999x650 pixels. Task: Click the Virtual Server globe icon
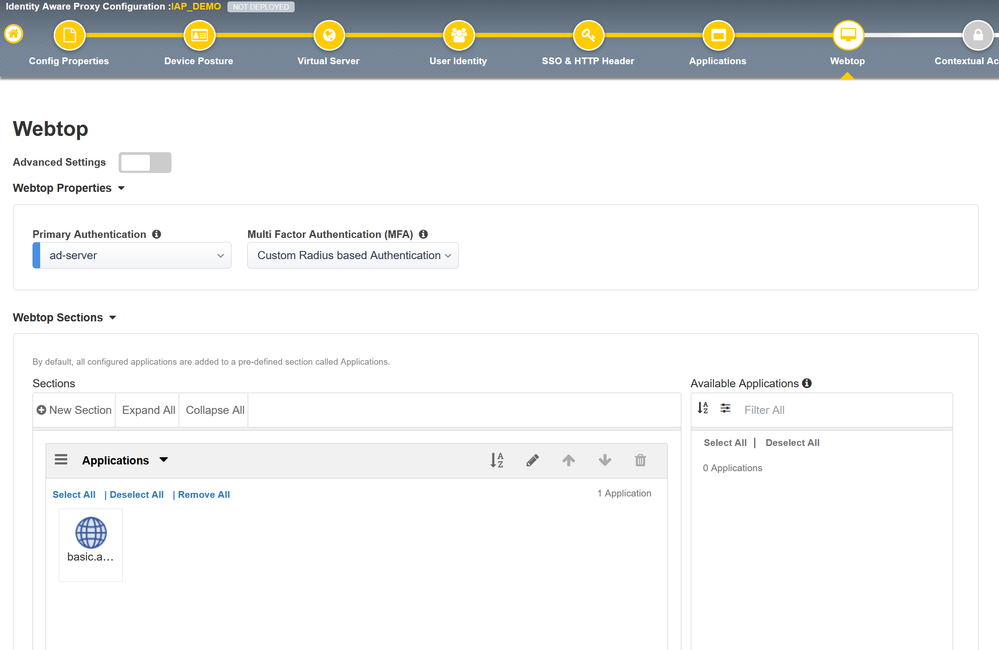coord(328,36)
